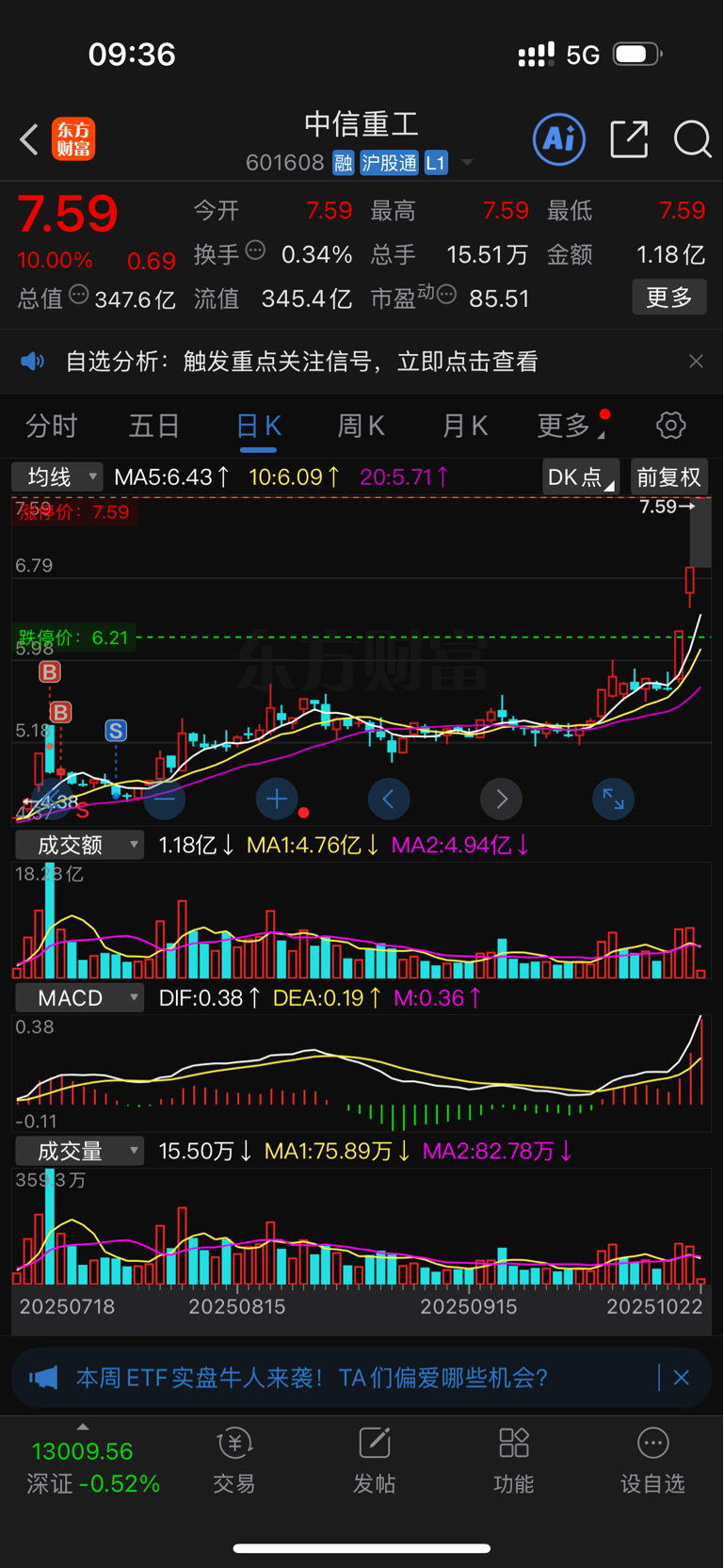This screenshot has width=724, height=1568.
Task: Tap the 东方财富 orange logo
Action: coord(73,139)
